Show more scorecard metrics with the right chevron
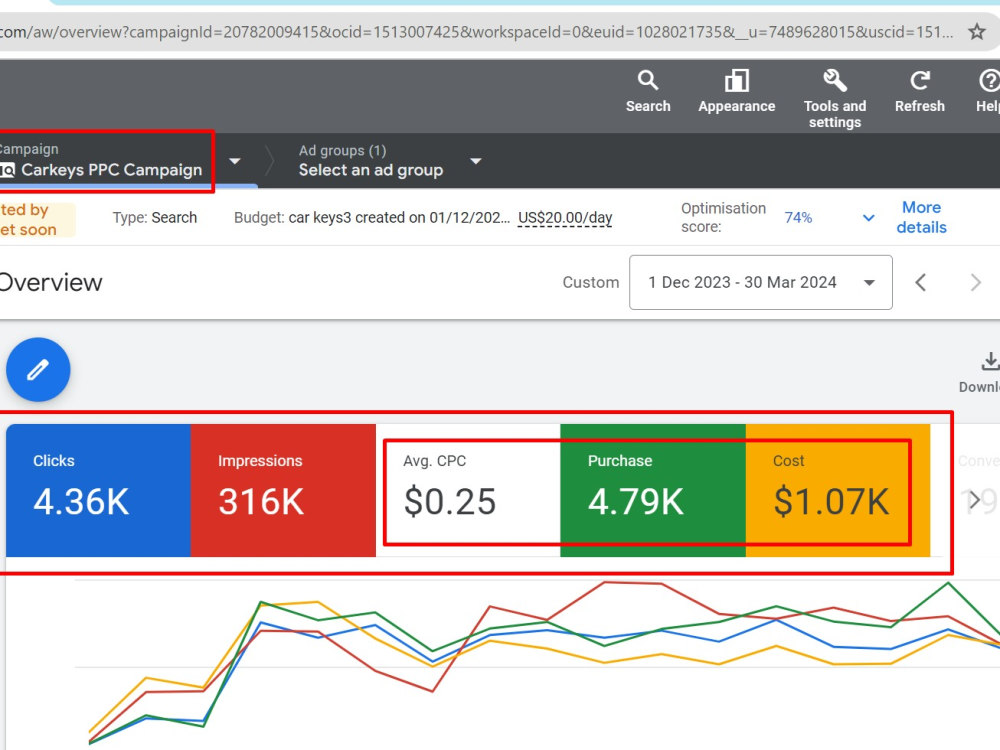 (974, 501)
